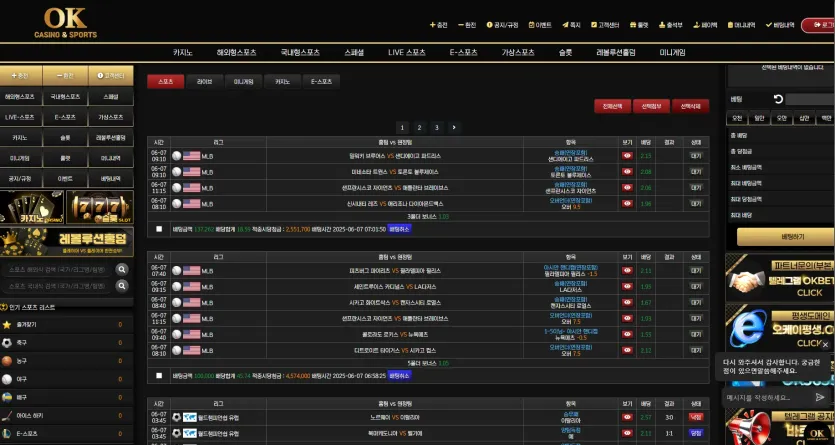
Task: Open 카지노 in main navigation bar
Action: 183,53
